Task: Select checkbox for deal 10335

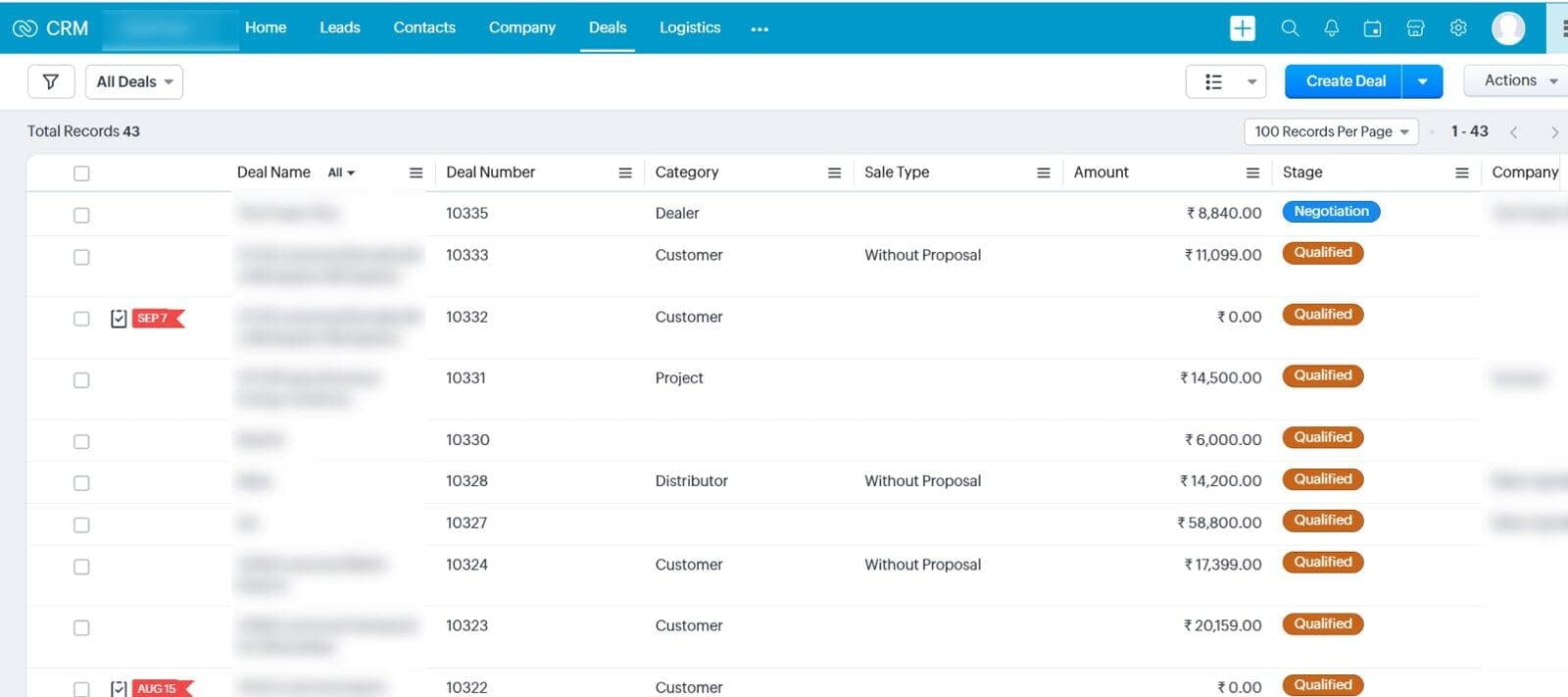Action: 81,215
